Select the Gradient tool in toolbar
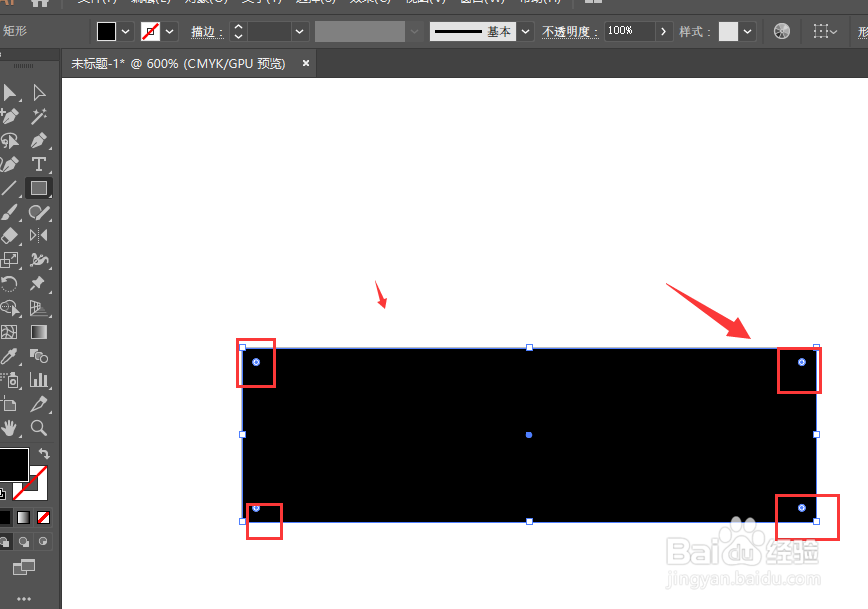The width and height of the screenshot is (868, 609). (39, 332)
